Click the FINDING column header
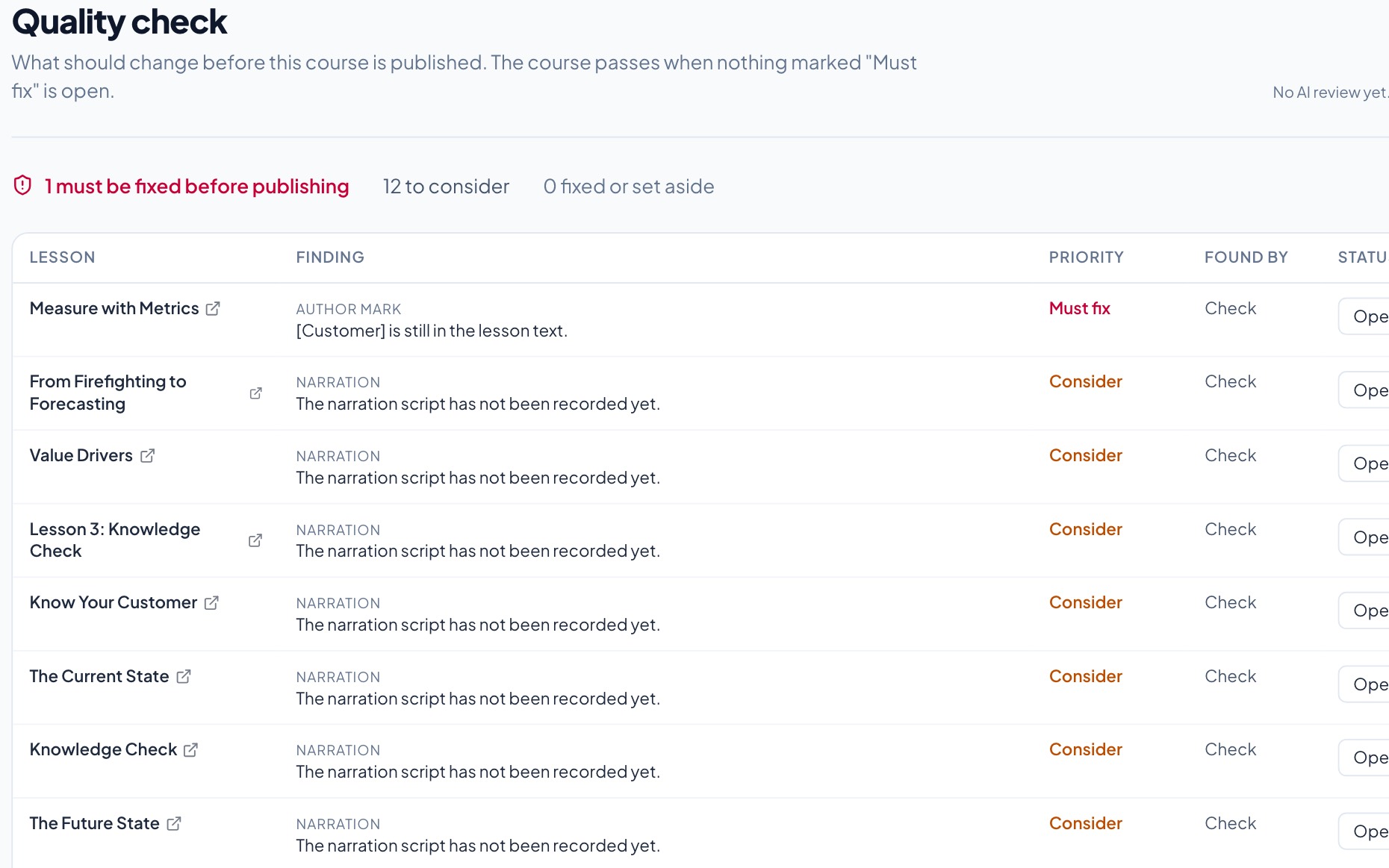The height and width of the screenshot is (868, 1389). click(x=330, y=257)
